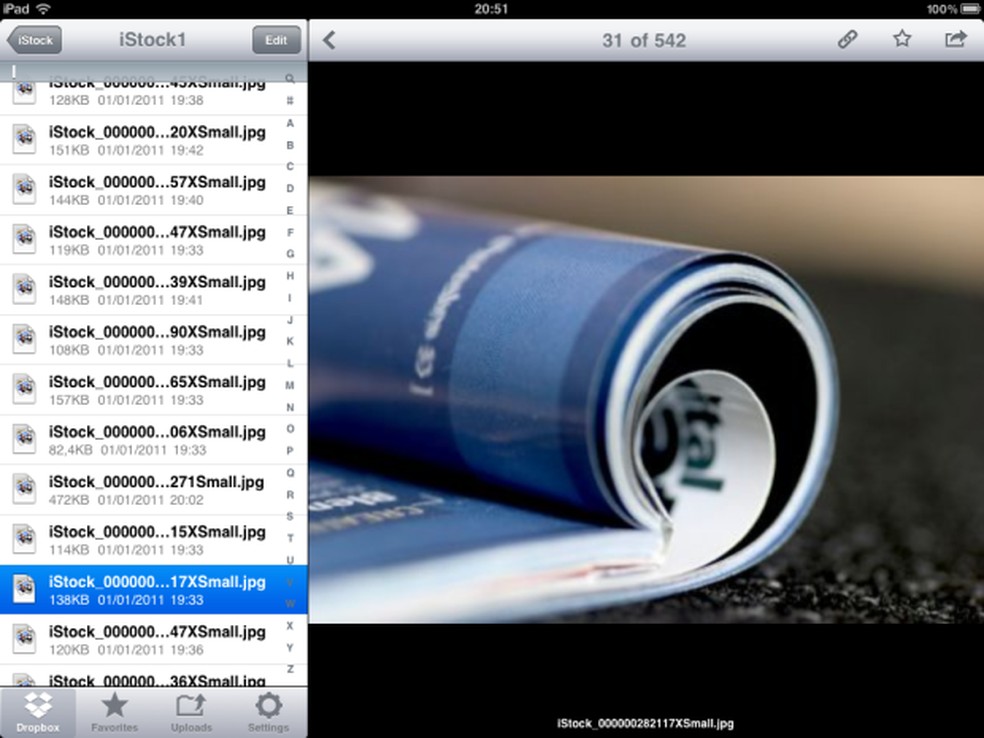Tap the image icon of the 157KB file
984x738 pixels.
[24, 389]
